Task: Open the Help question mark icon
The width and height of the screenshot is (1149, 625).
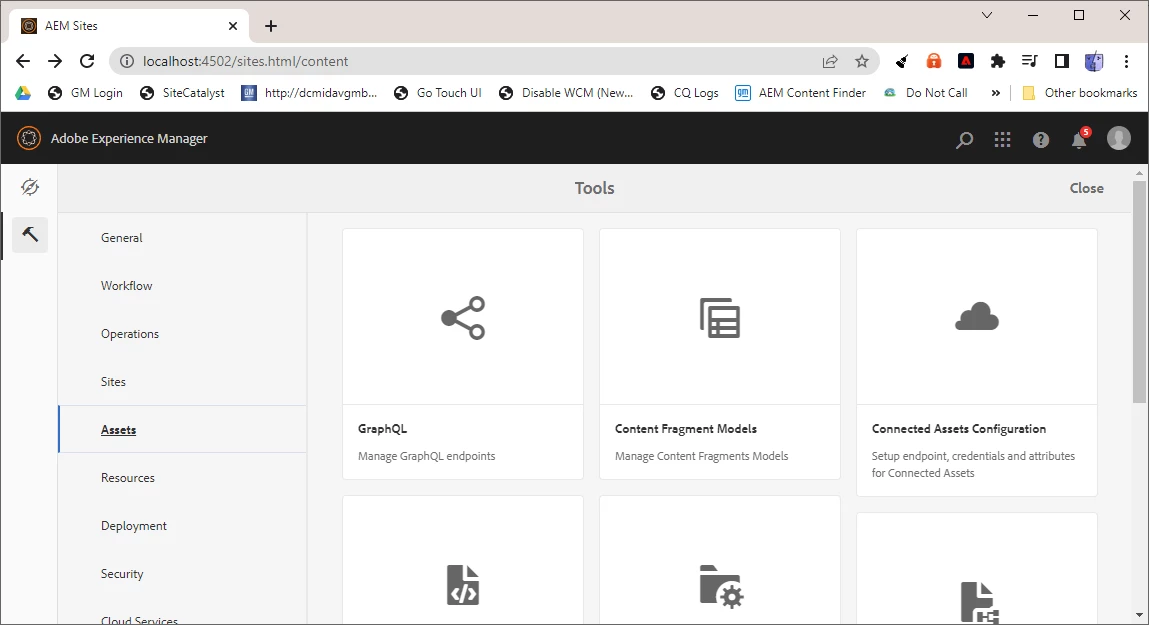Action: (1041, 139)
